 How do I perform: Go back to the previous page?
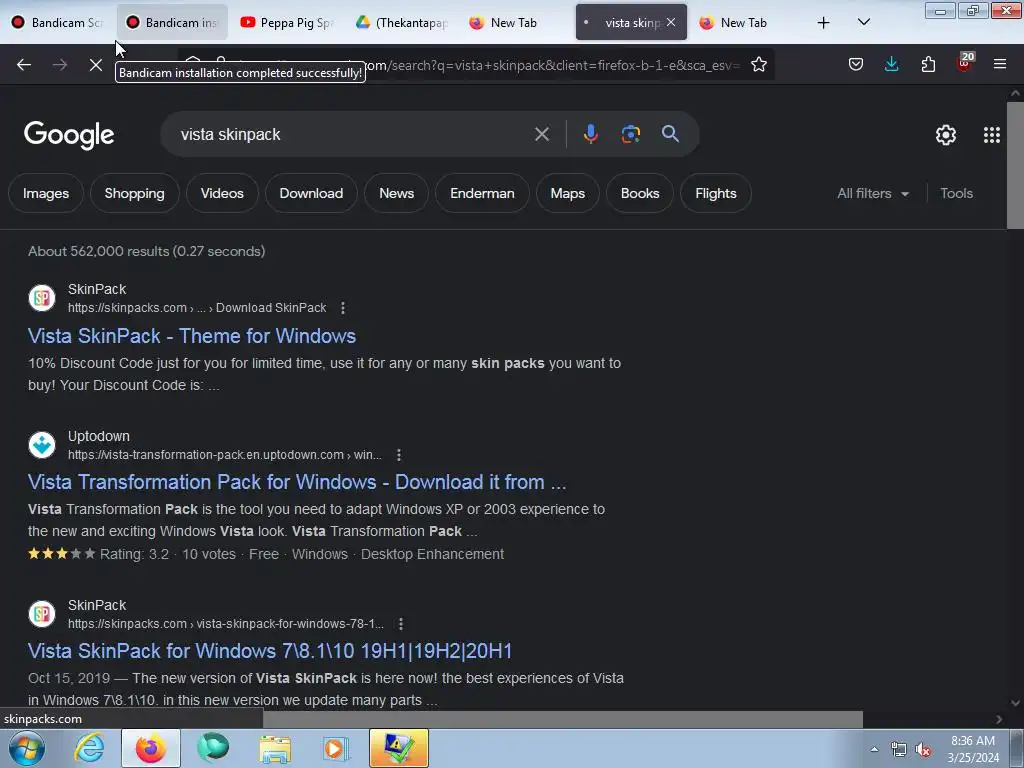24,65
